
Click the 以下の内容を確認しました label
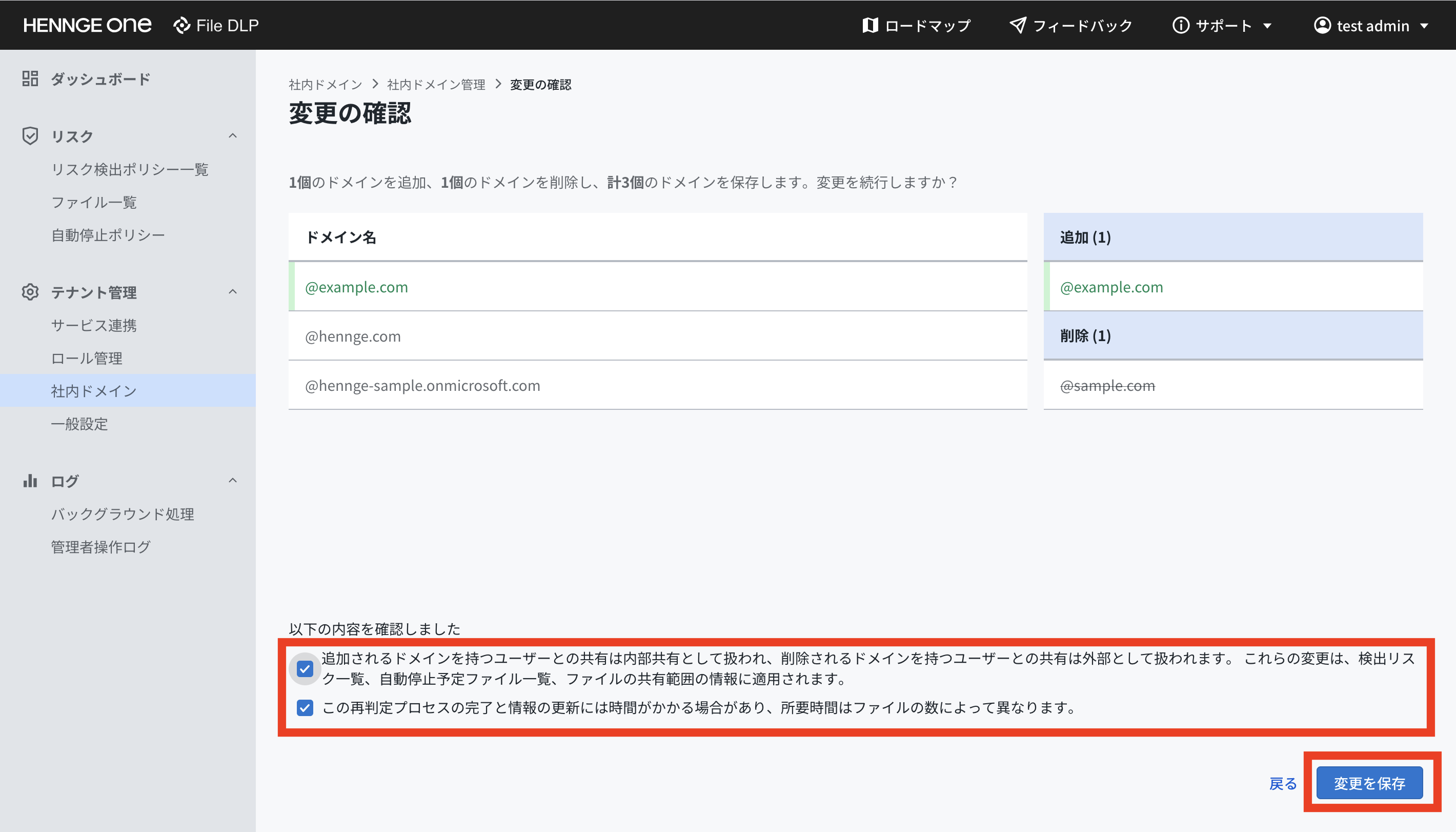pos(375,628)
